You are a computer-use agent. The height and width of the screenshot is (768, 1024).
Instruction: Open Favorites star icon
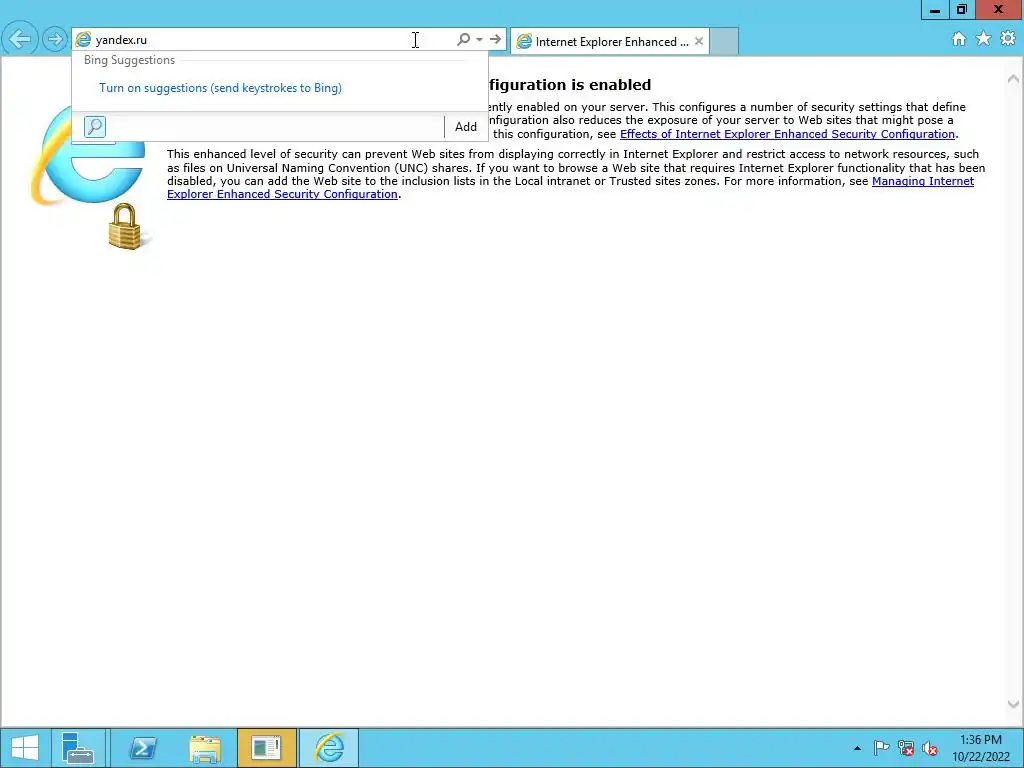tap(984, 39)
